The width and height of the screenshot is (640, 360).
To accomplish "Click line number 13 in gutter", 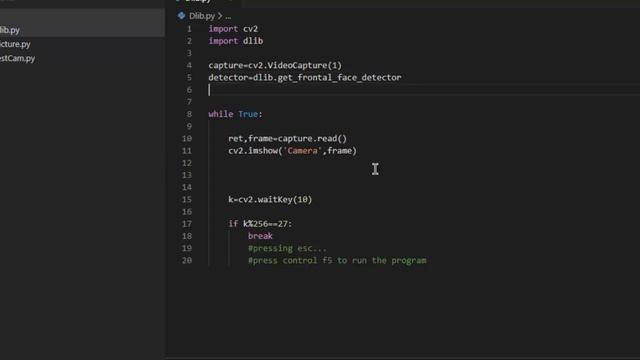I will tap(187, 175).
